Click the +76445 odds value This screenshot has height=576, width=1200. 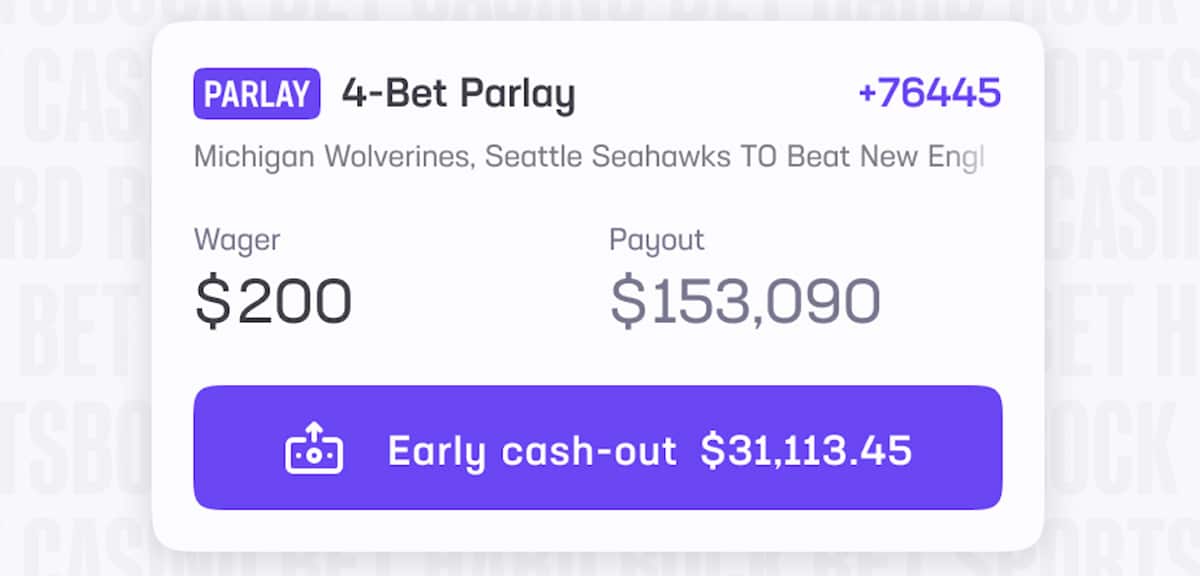pos(929,93)
